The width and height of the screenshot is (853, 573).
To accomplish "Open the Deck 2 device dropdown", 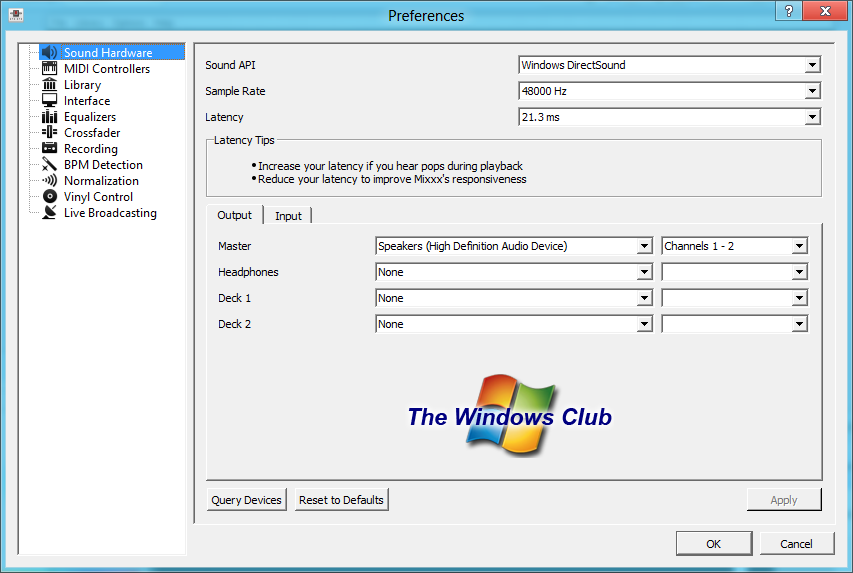I will point(514,324).
